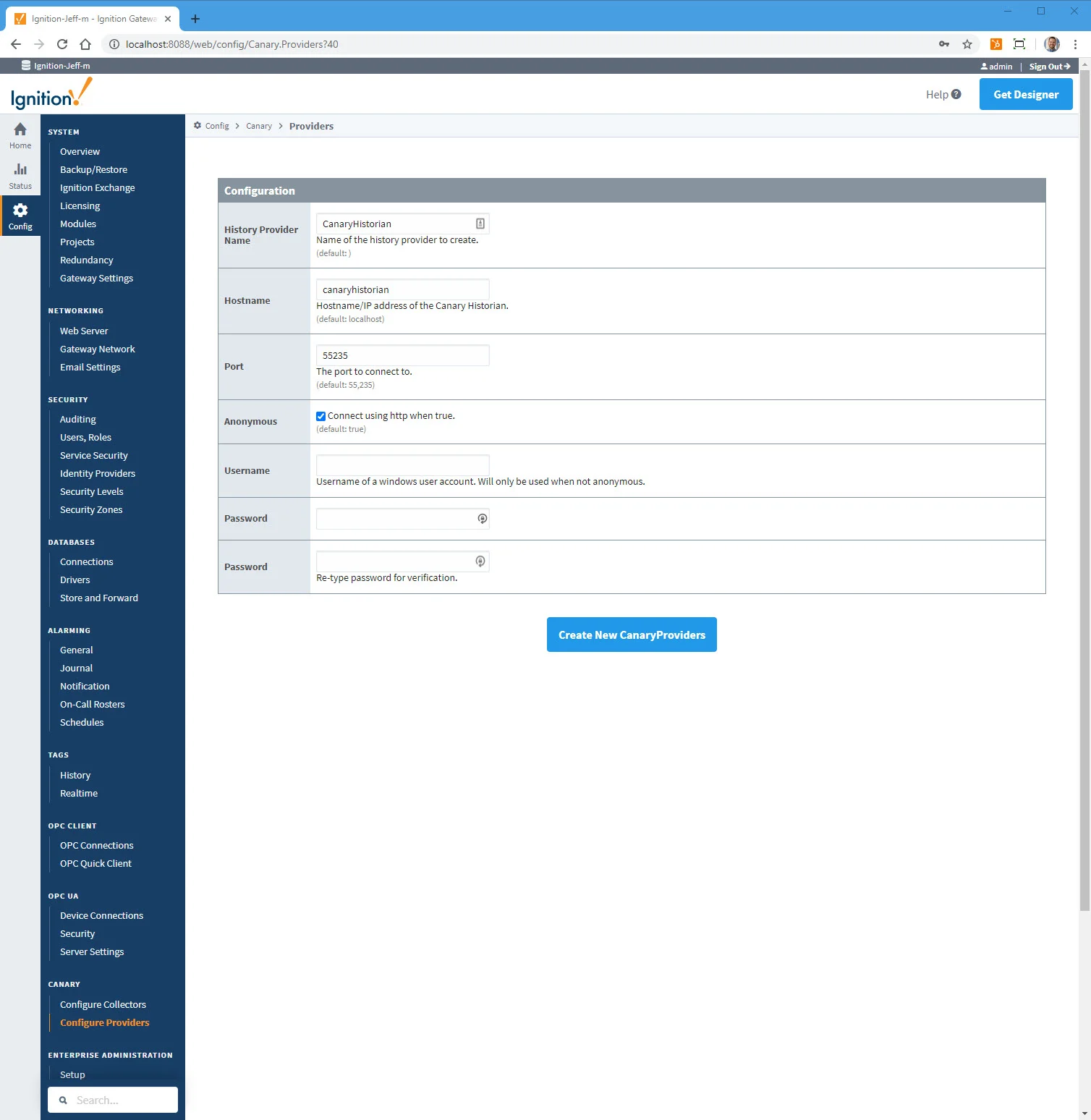The width and height of the screenshot is (1091, 1120).
Task: Open On-Call Rosters page
Action: point(93,704)
